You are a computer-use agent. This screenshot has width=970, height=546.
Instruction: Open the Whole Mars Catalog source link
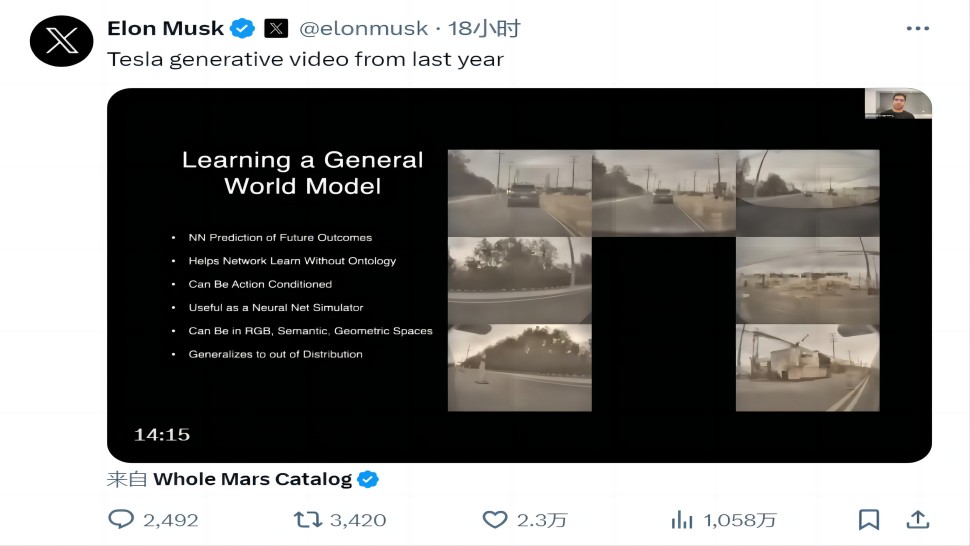tap(252, 479)
